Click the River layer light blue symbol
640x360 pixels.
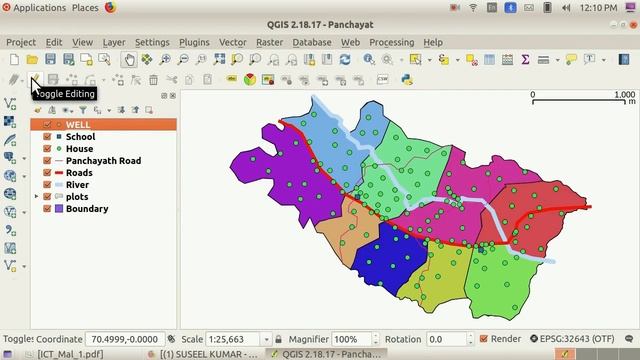tap(59, 184)
